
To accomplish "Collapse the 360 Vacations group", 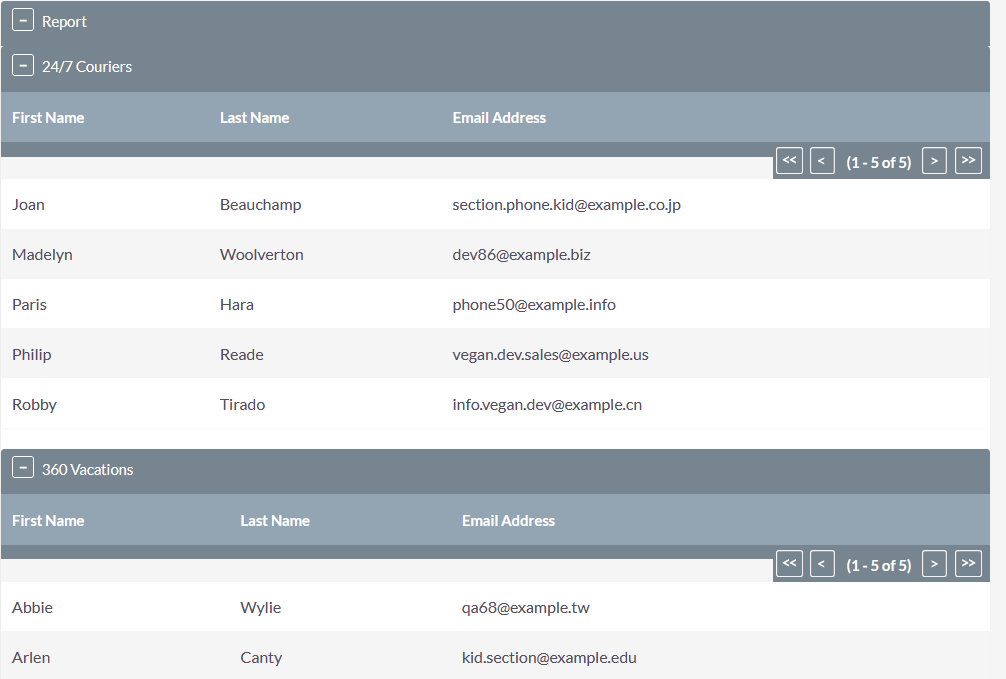I will click(x=23, y=469).
